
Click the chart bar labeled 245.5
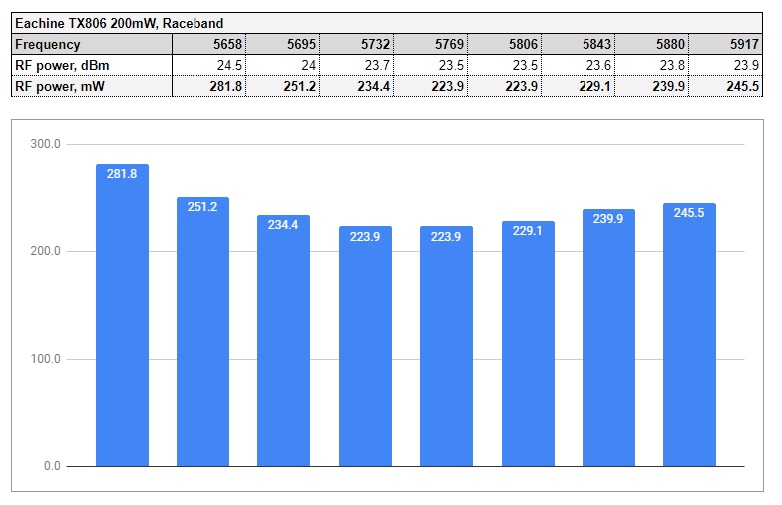pyautogui.click(x=689, y=335)
